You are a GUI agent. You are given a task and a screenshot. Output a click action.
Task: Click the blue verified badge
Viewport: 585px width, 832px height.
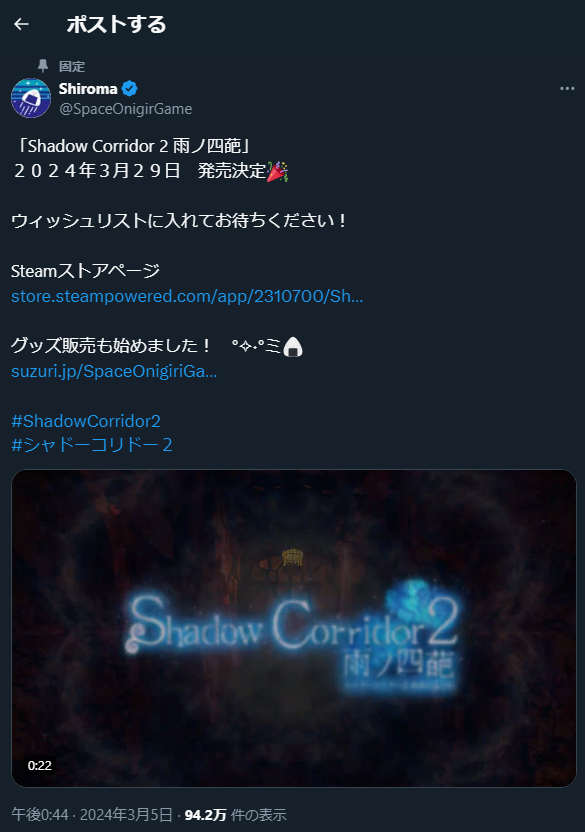(x=130, y=89)
